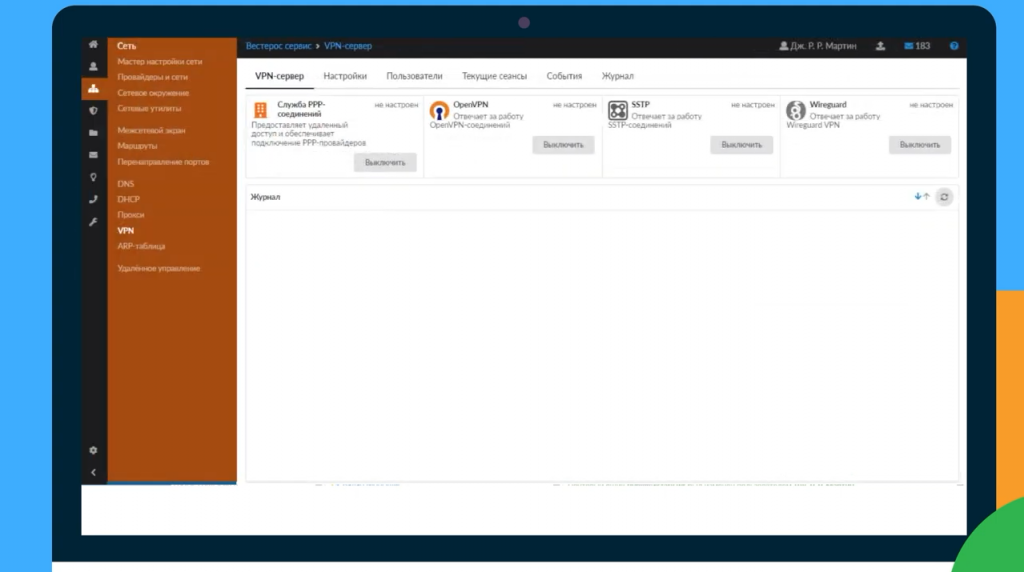Click не настроен status on OpenVPN card
Viewport: 1024px width, 572px height.
point(575,104)
